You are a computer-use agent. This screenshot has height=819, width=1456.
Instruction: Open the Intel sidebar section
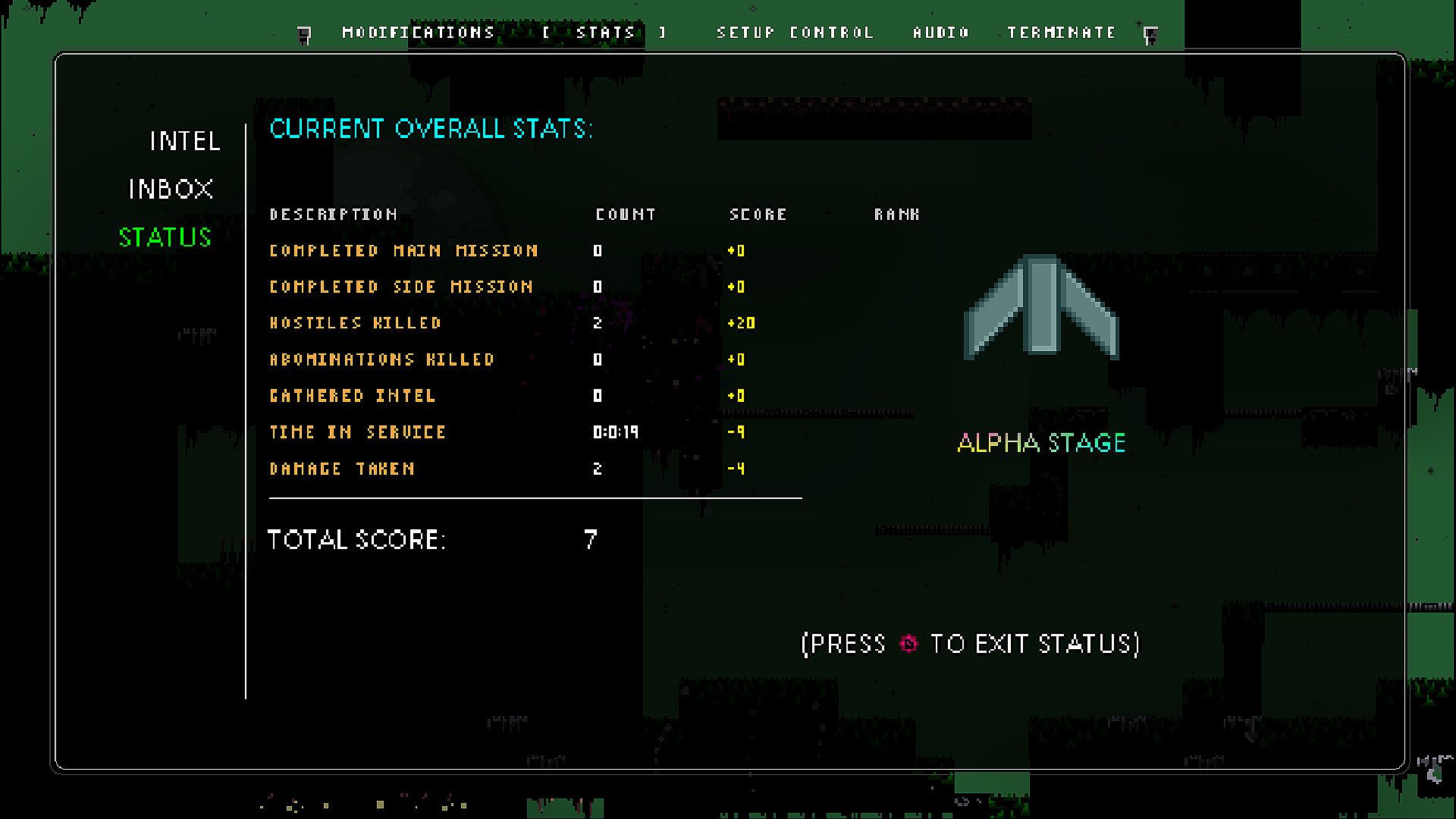pos(185,141)
